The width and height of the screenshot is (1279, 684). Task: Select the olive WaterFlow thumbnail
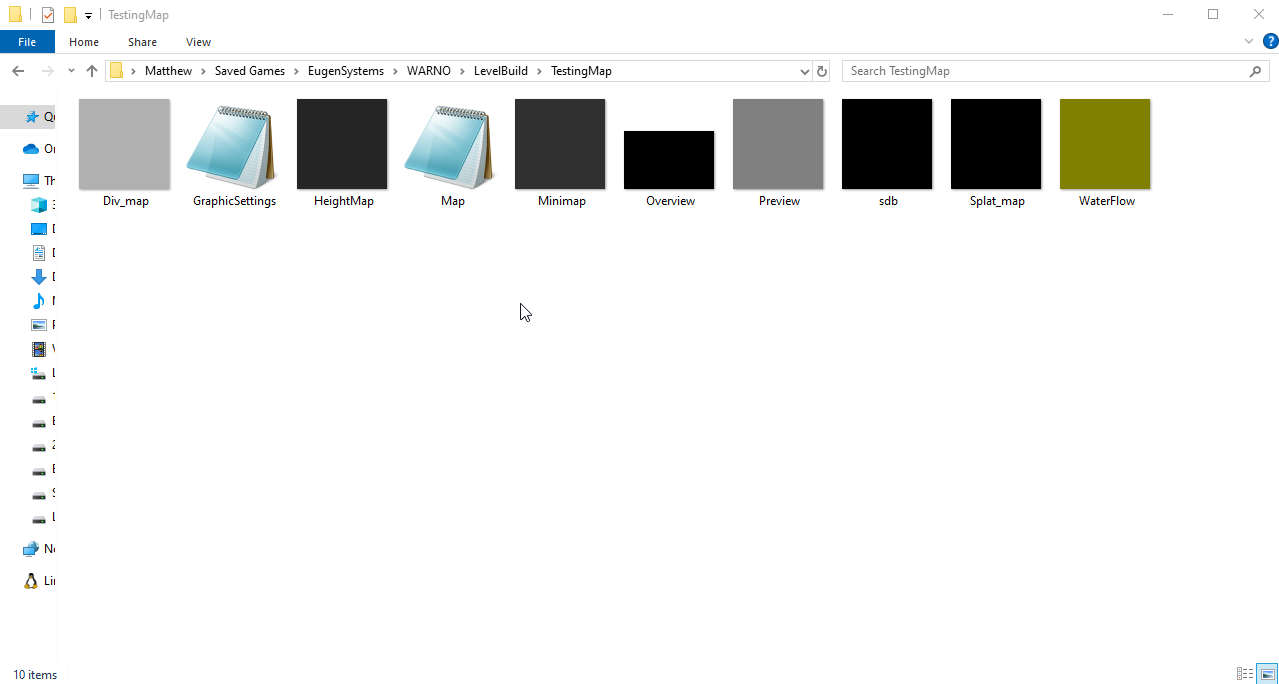[1105, 144]
